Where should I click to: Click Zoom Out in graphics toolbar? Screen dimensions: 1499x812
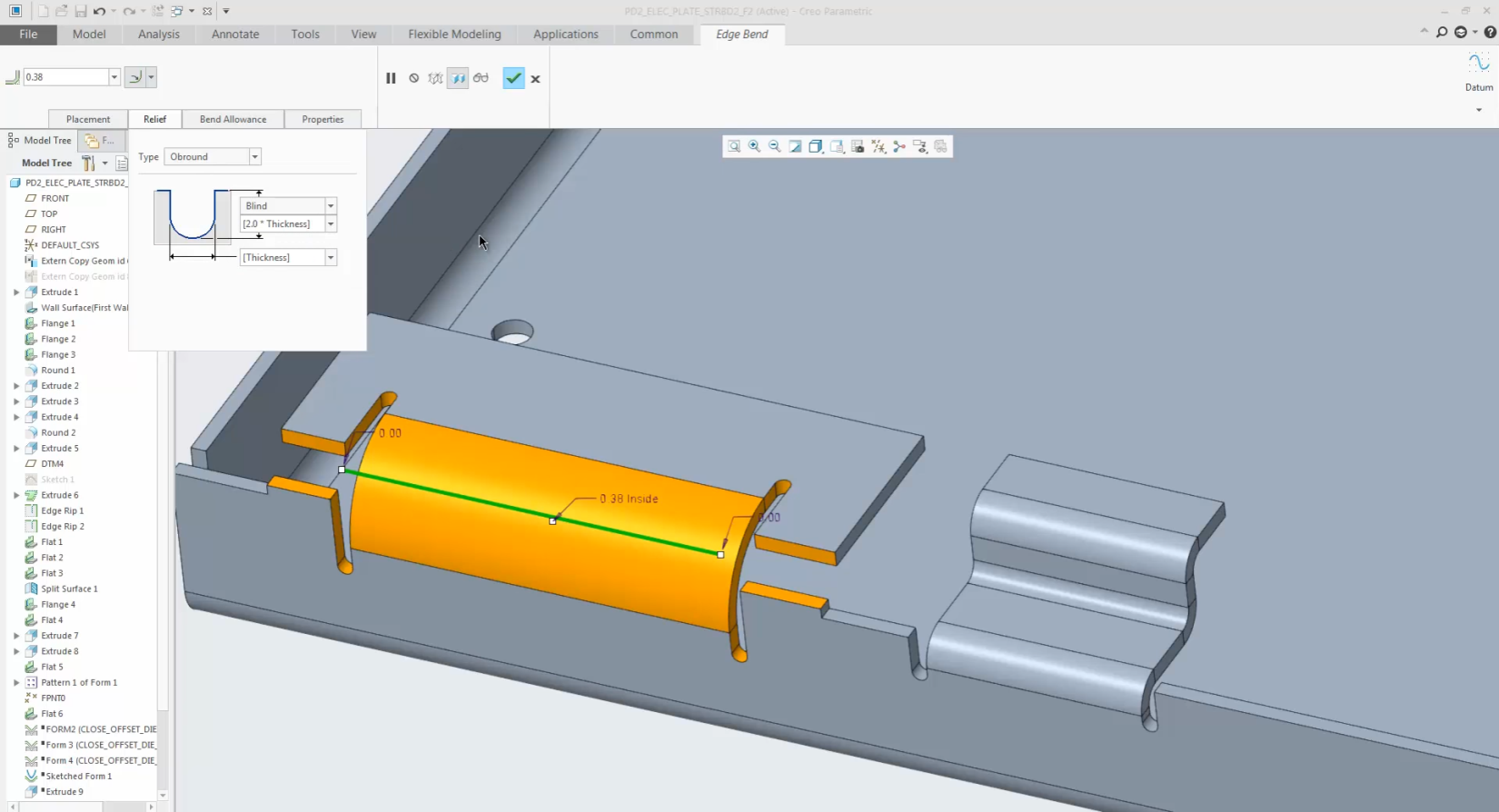point(774,146)
